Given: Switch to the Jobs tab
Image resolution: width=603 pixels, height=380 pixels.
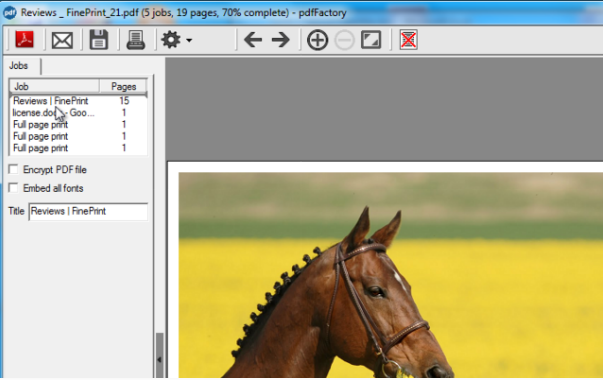Looking at the screenshot, I should pos(19,66).
